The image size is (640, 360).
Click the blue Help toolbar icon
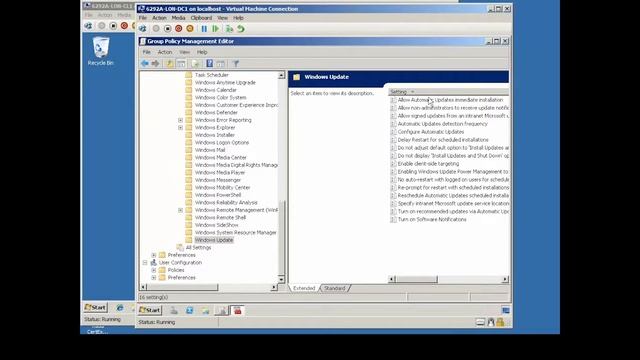[x=209, y=64]
